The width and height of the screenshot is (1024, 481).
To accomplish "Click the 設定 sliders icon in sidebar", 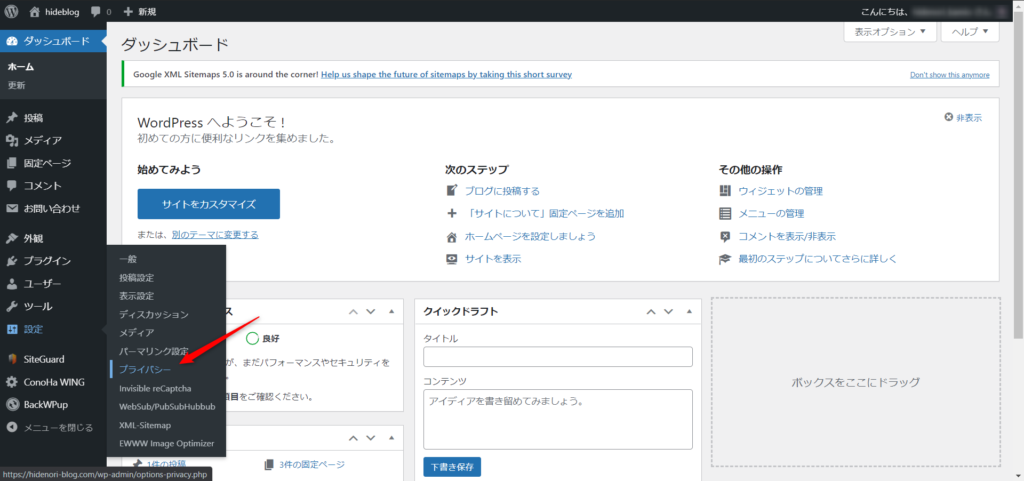I will 11,329.
